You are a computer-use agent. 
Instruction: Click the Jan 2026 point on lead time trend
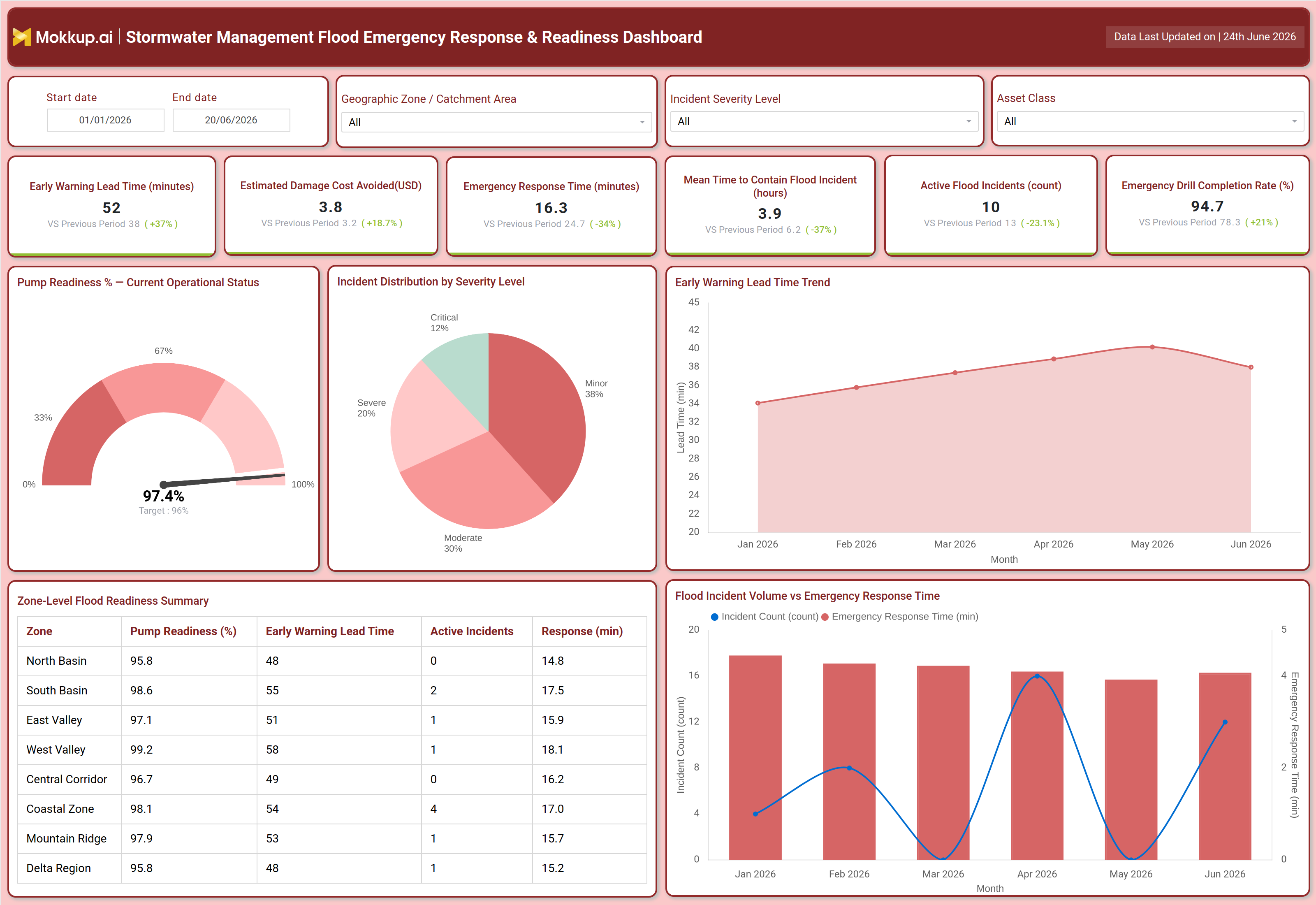tap(758, 403)
